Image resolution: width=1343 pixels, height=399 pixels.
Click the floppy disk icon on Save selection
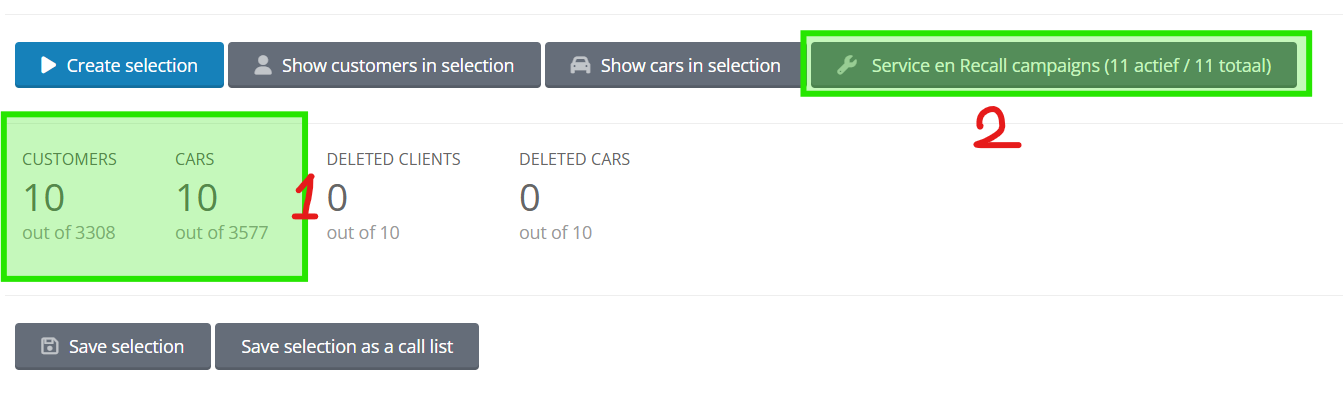point(49,346)
